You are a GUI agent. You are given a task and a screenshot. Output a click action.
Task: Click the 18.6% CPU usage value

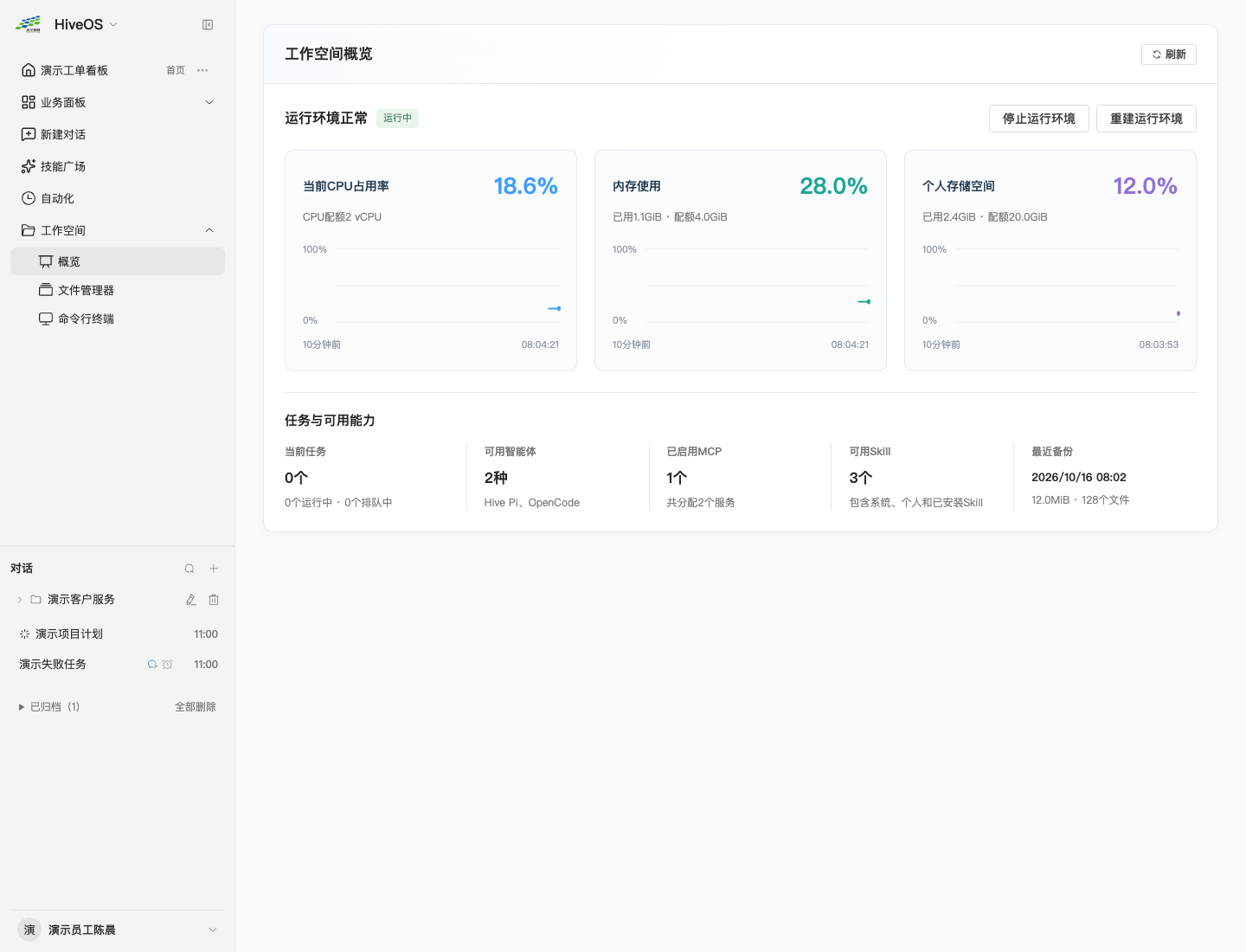[x=526, y=186]
